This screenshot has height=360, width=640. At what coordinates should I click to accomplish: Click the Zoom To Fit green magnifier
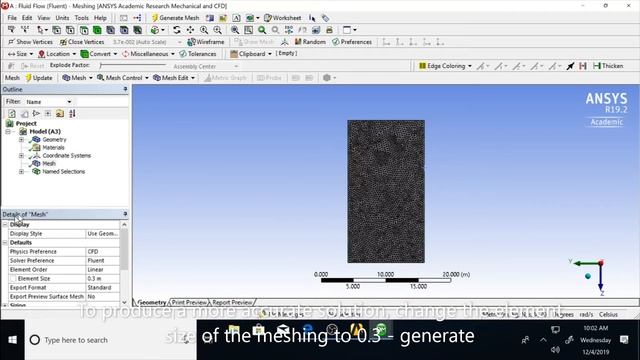(262, 30)
